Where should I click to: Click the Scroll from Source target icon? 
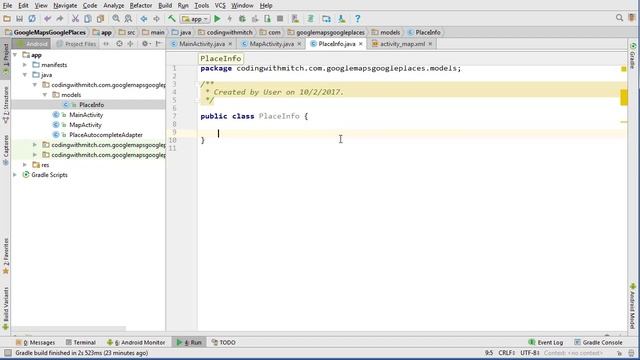tap(119, 44)
